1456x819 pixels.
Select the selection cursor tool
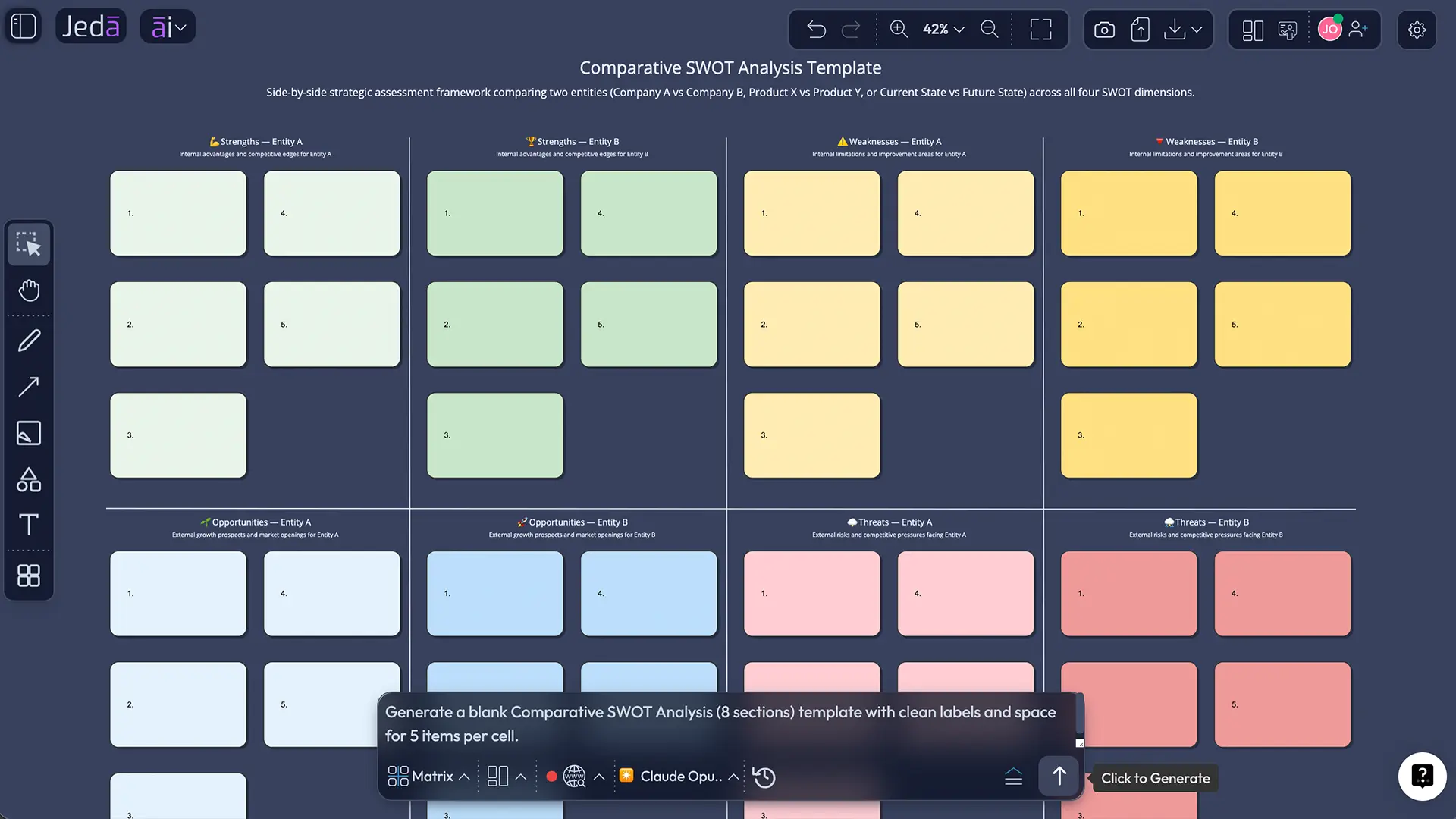pos(29,244)
